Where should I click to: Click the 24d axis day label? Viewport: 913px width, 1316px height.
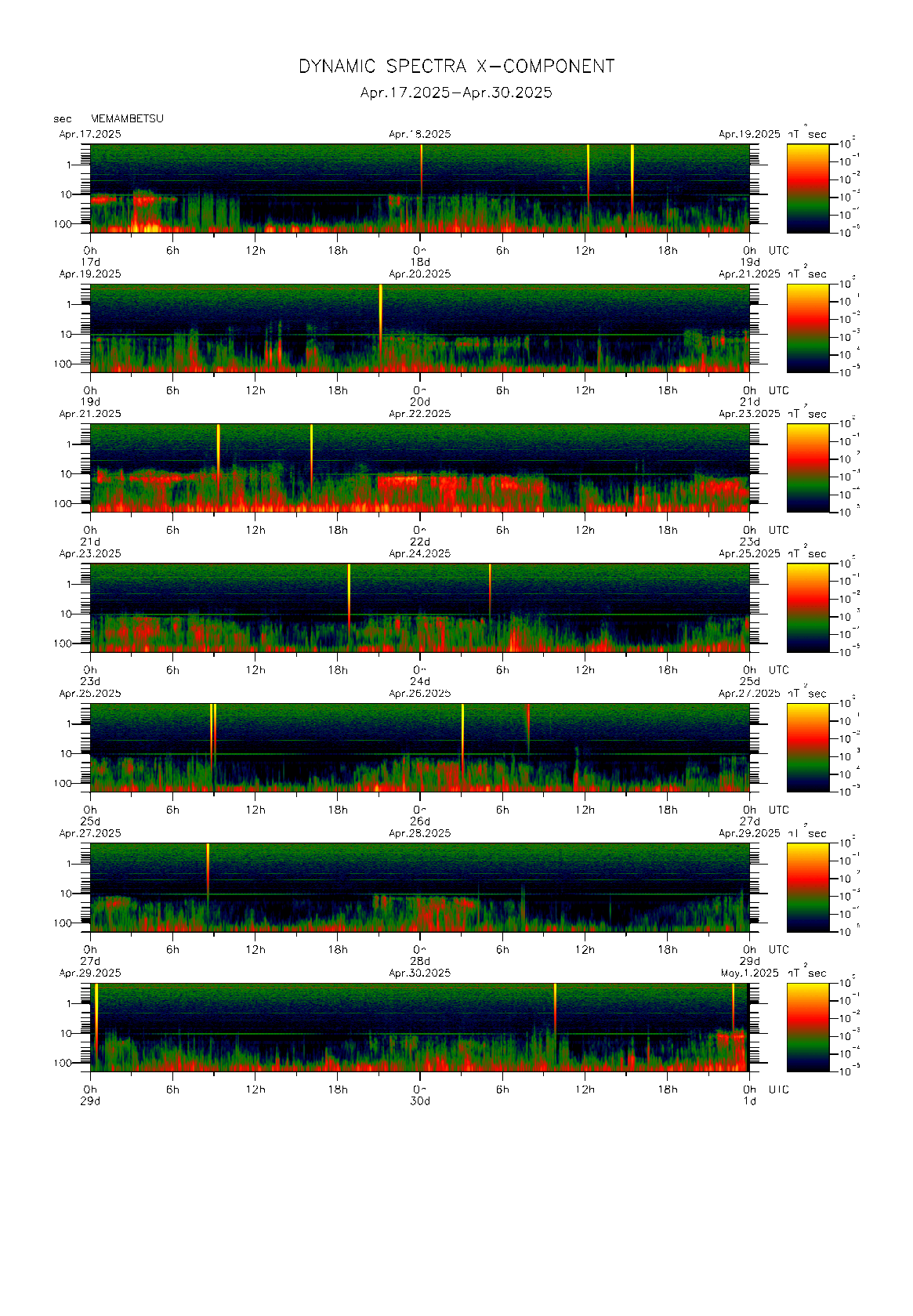tap(421, 681)
